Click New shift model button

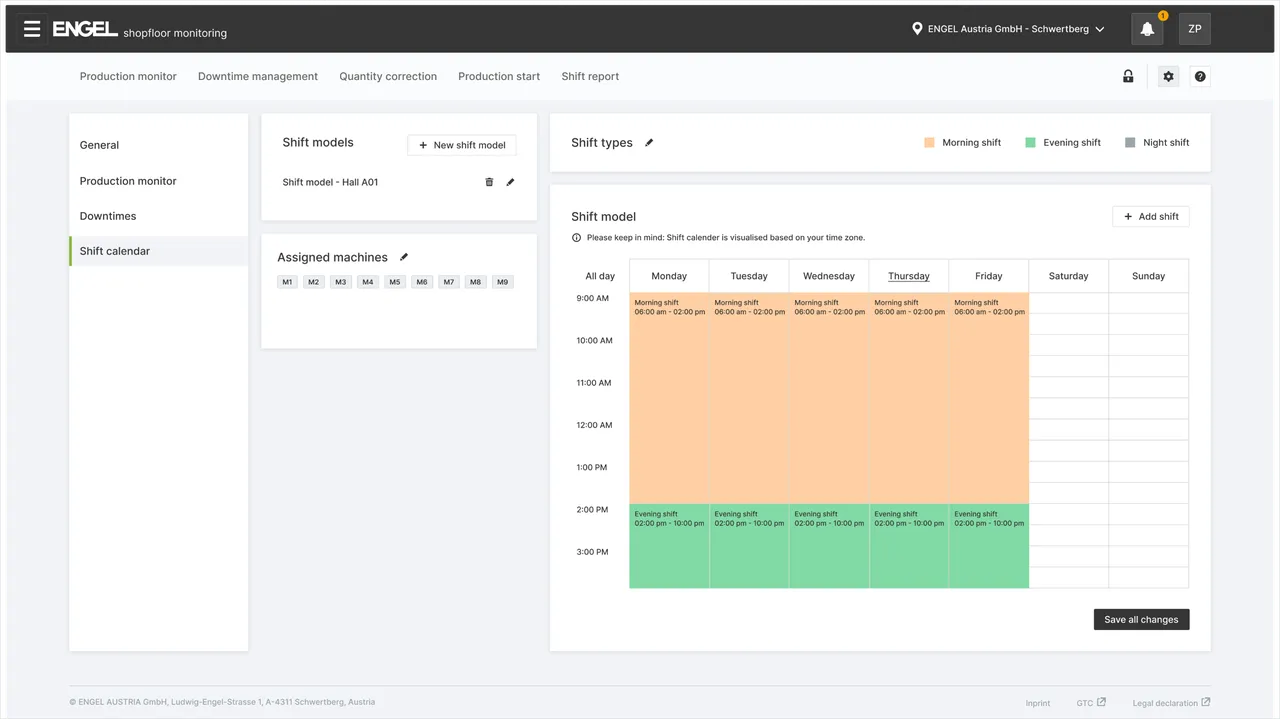click(462, 145)
